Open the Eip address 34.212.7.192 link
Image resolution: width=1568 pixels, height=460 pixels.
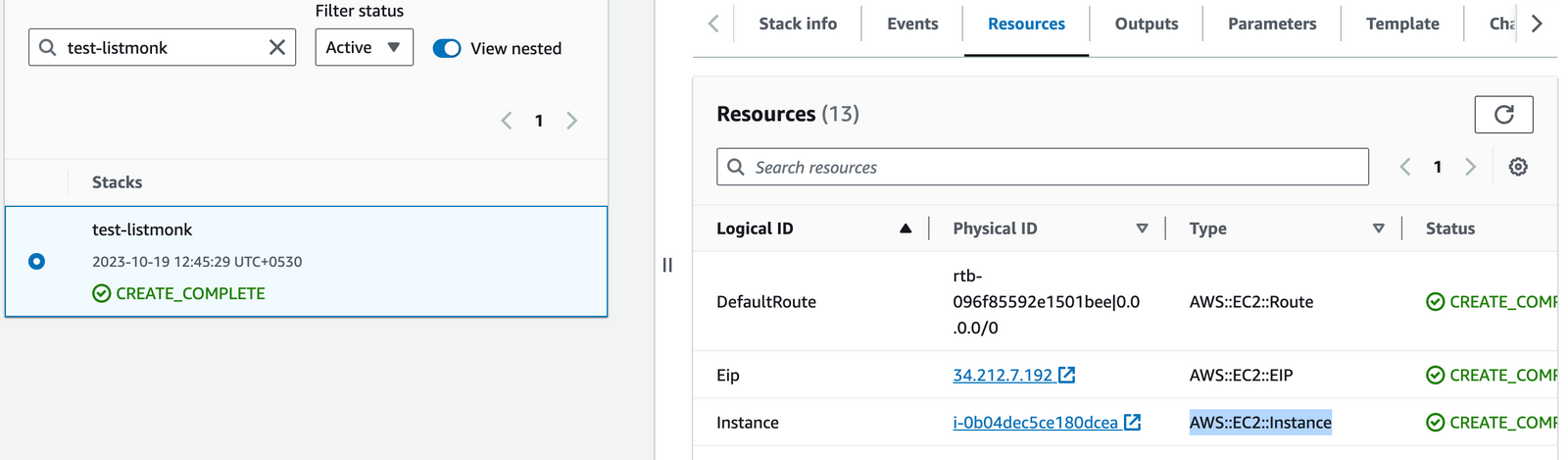[x=1003, y=375]
